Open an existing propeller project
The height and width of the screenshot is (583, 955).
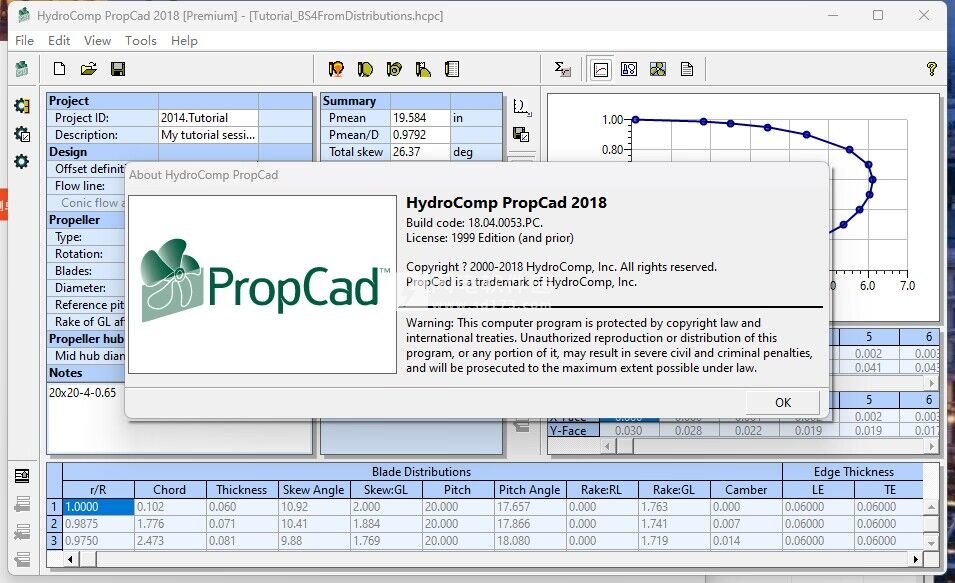87,69
